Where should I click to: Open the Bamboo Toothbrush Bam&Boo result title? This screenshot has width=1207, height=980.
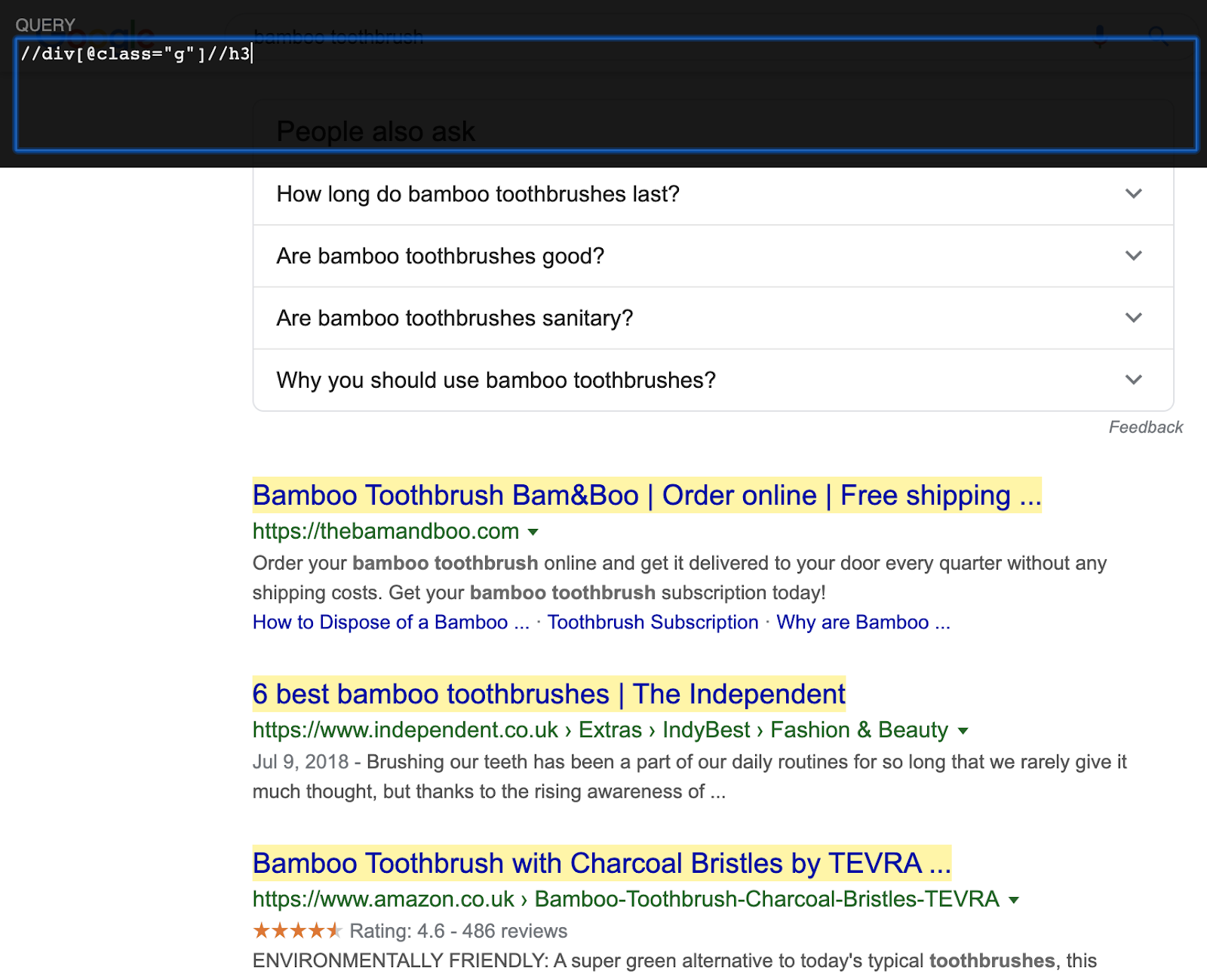(x=646, y=495)
